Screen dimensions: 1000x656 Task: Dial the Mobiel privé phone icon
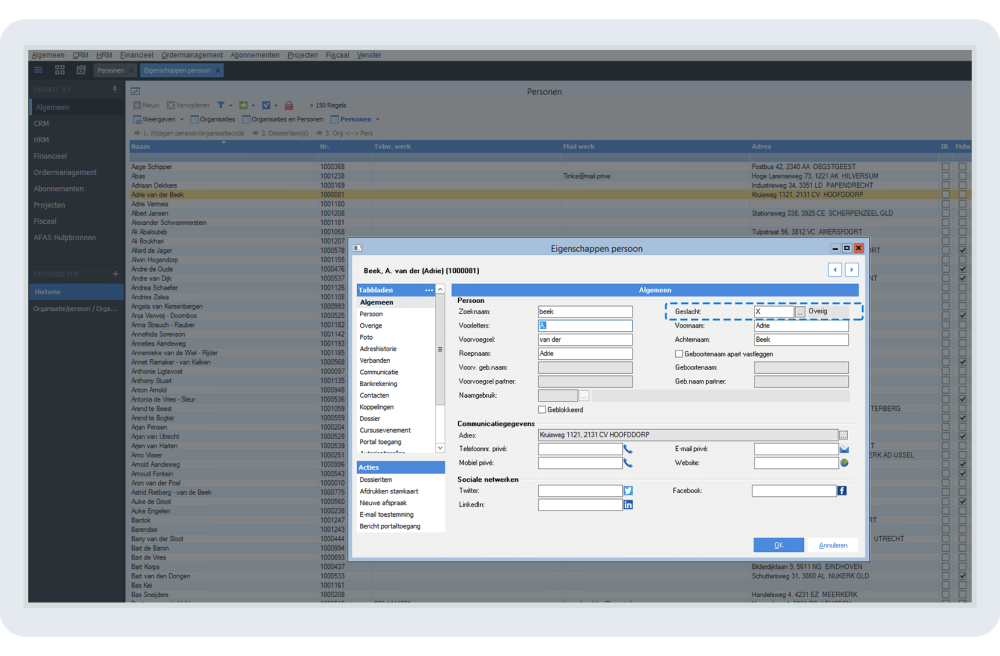628,463
